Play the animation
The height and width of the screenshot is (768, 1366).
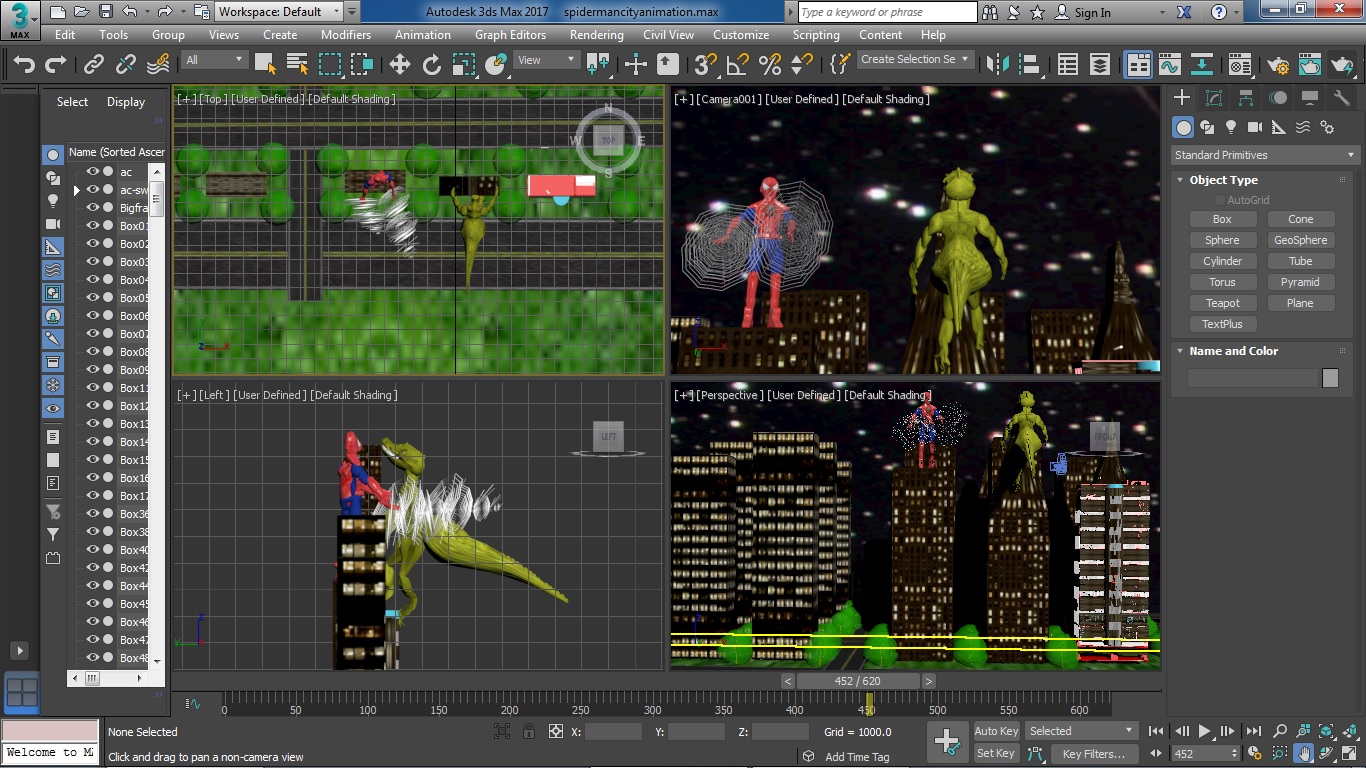pos(1205,731)
